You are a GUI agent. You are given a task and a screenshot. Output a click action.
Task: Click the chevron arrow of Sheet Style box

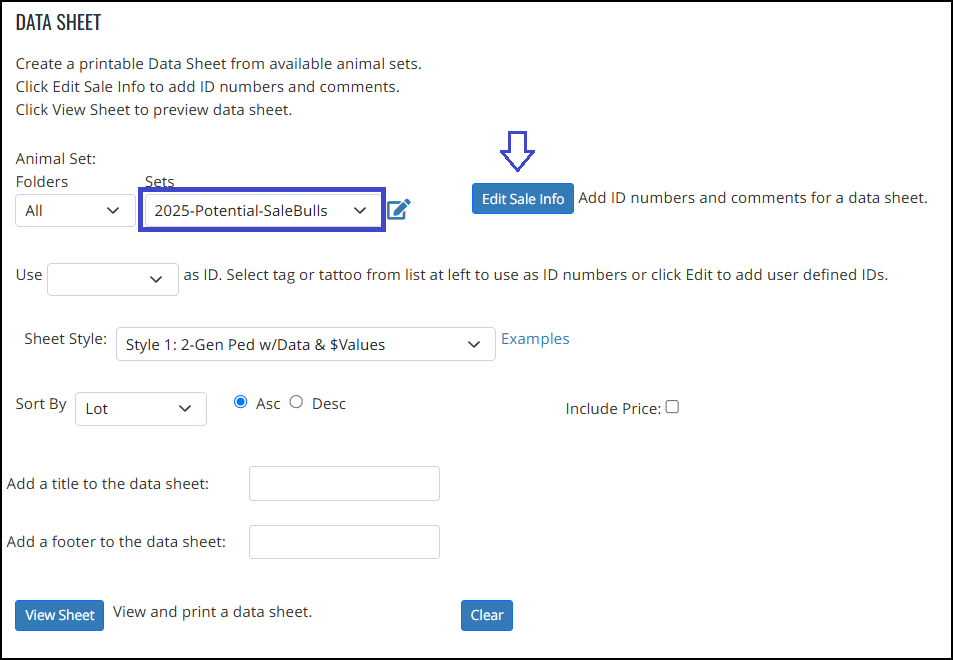point(473,345)
